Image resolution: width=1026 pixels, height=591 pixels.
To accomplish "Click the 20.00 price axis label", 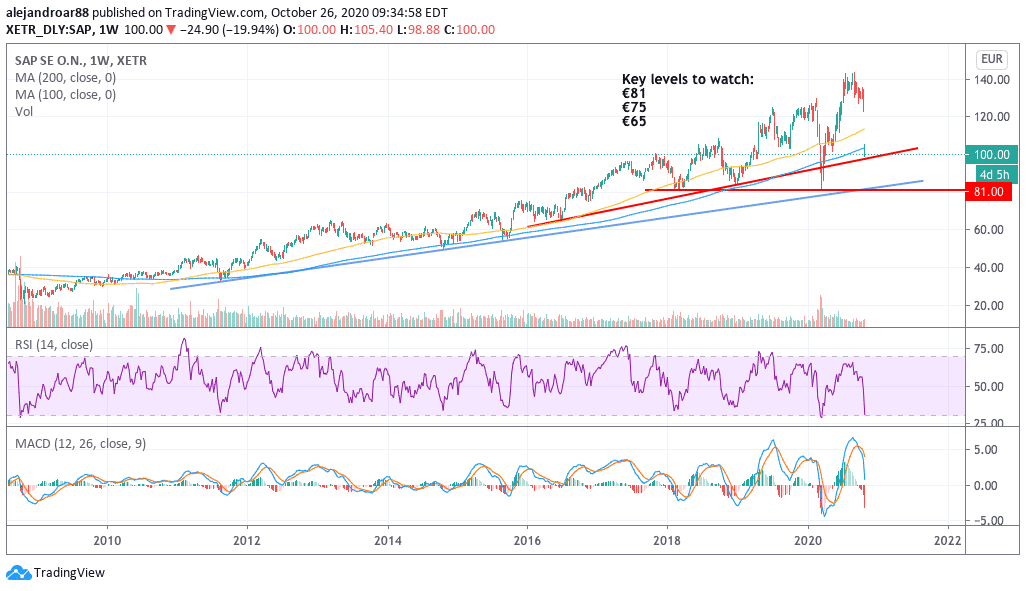I will 989,305.
